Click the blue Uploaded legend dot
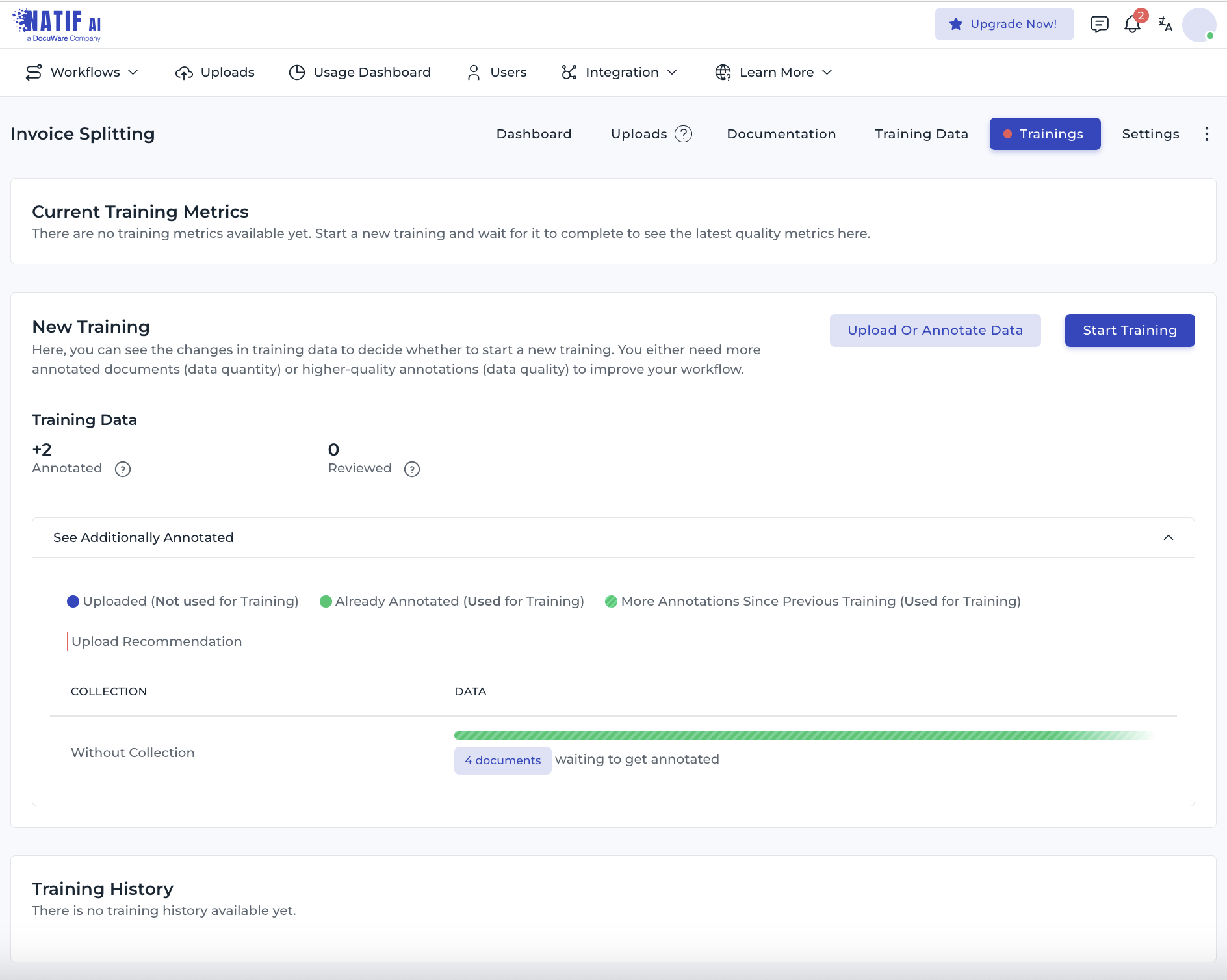Viewport: 1227px width, 980px height. point(73,601)
